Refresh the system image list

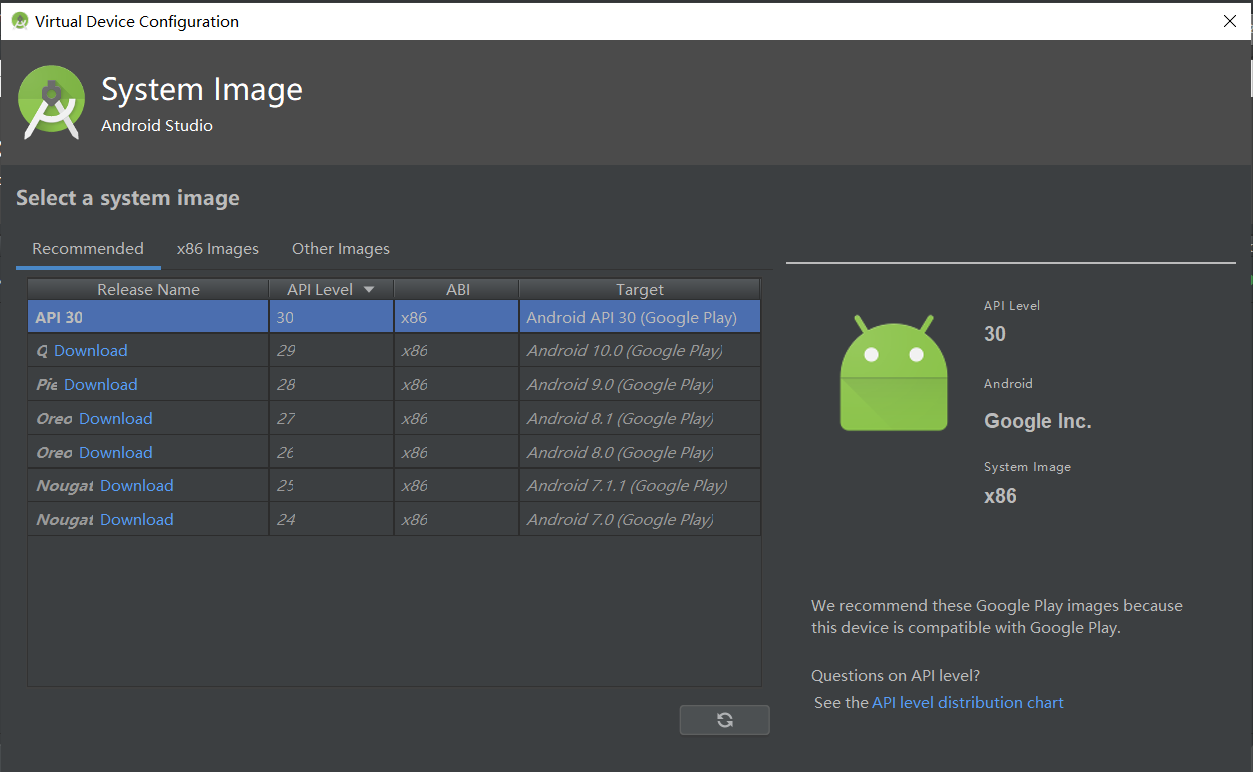[724, 719]
